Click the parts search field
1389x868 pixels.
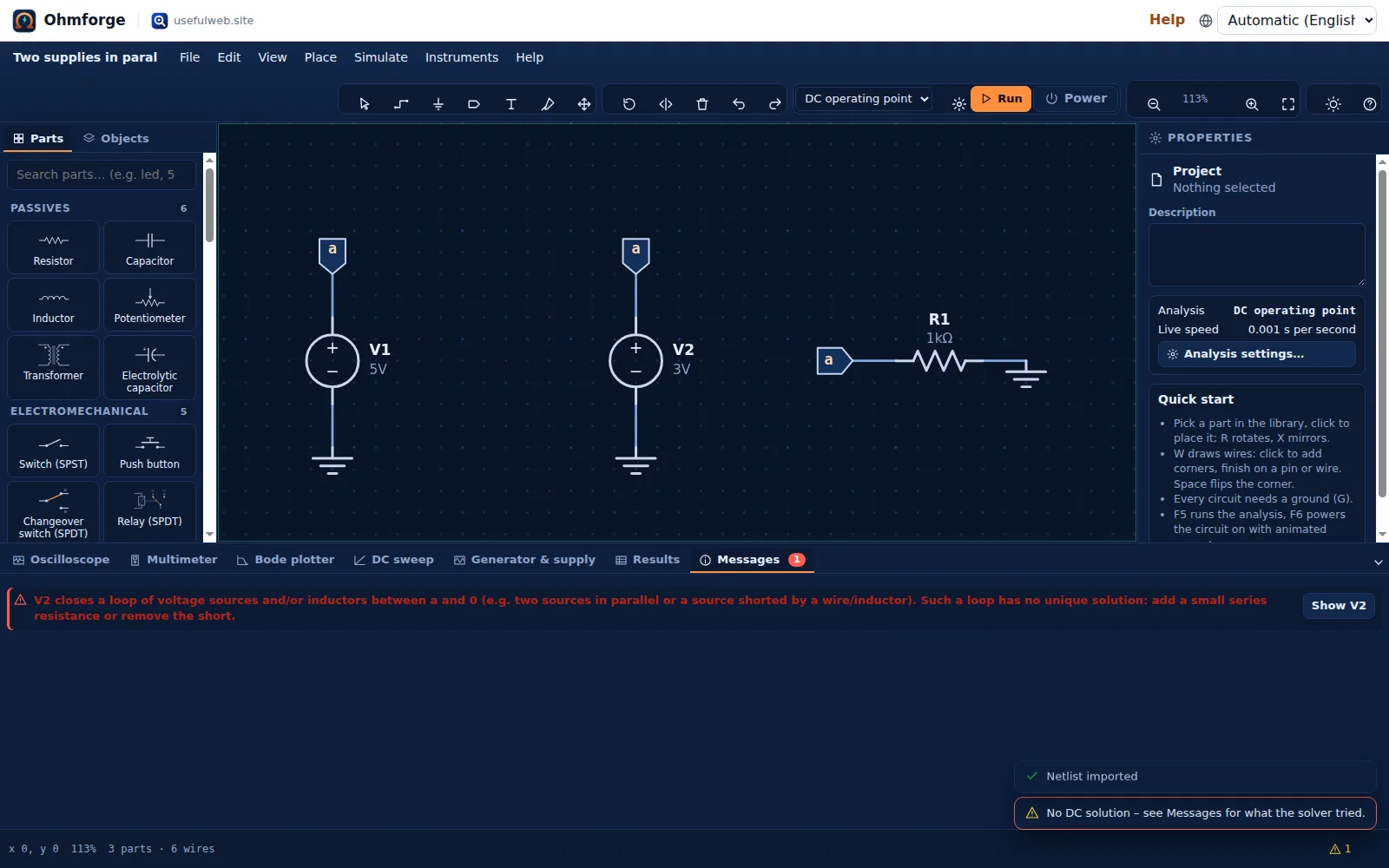[101, 174]
